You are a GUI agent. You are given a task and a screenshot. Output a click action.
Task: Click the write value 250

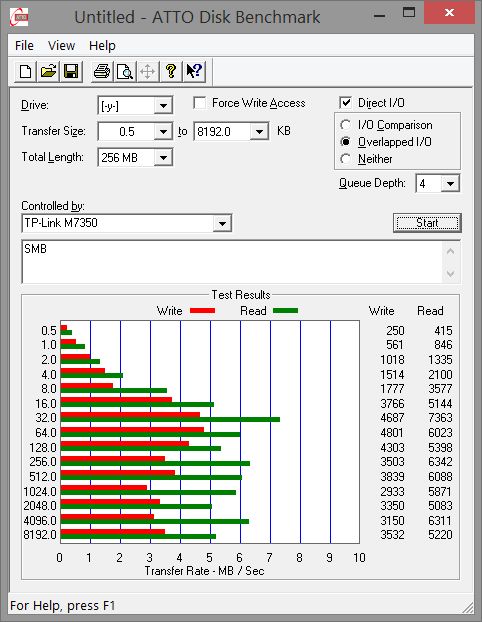click(x=395, y=331)
